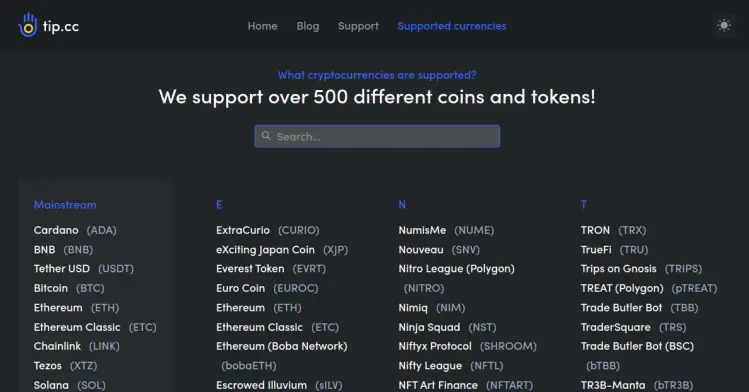Select Trade Butler Bot (TBB) entry
The image size is (749, 392).
click(x=639, y=308)
